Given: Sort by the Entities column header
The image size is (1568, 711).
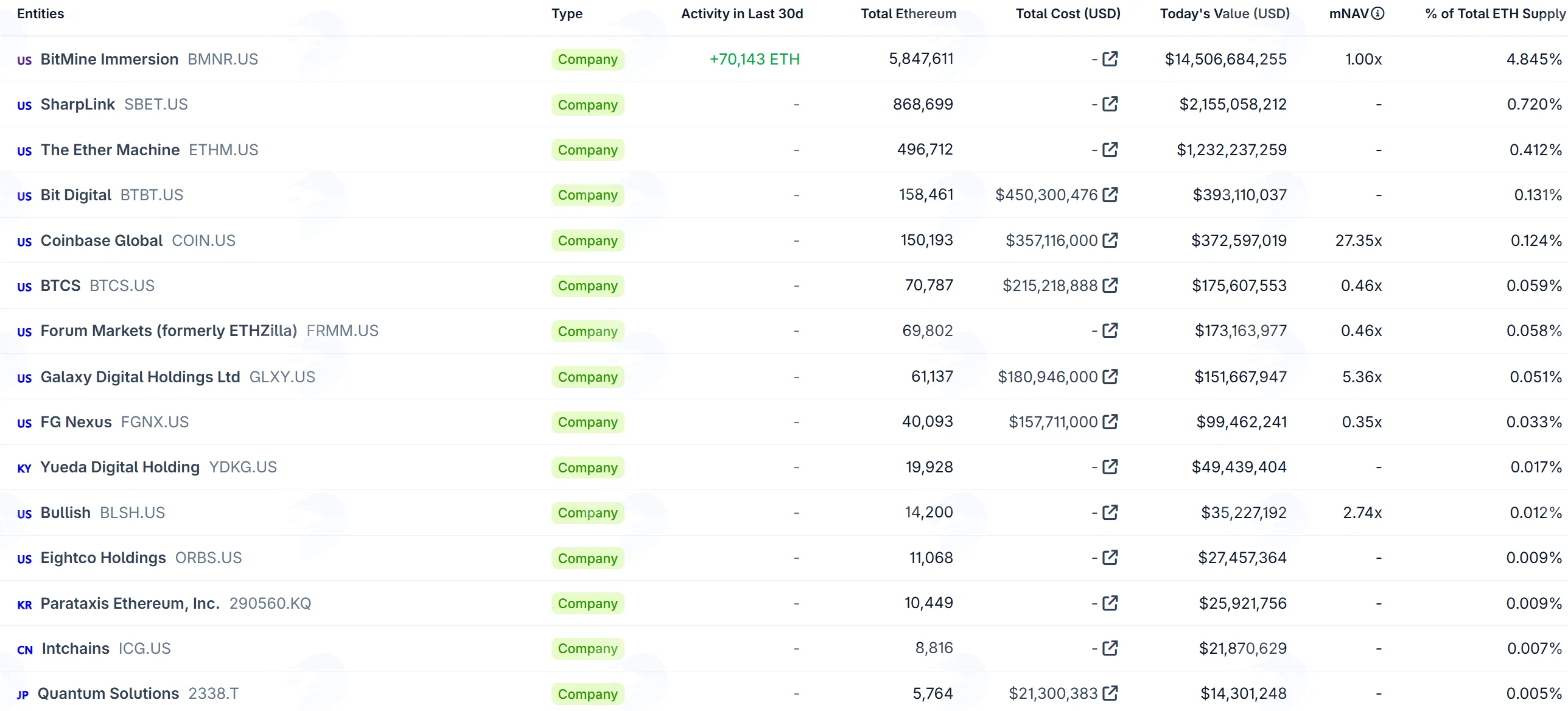Looking at the screenshot, I should (40, 13).
